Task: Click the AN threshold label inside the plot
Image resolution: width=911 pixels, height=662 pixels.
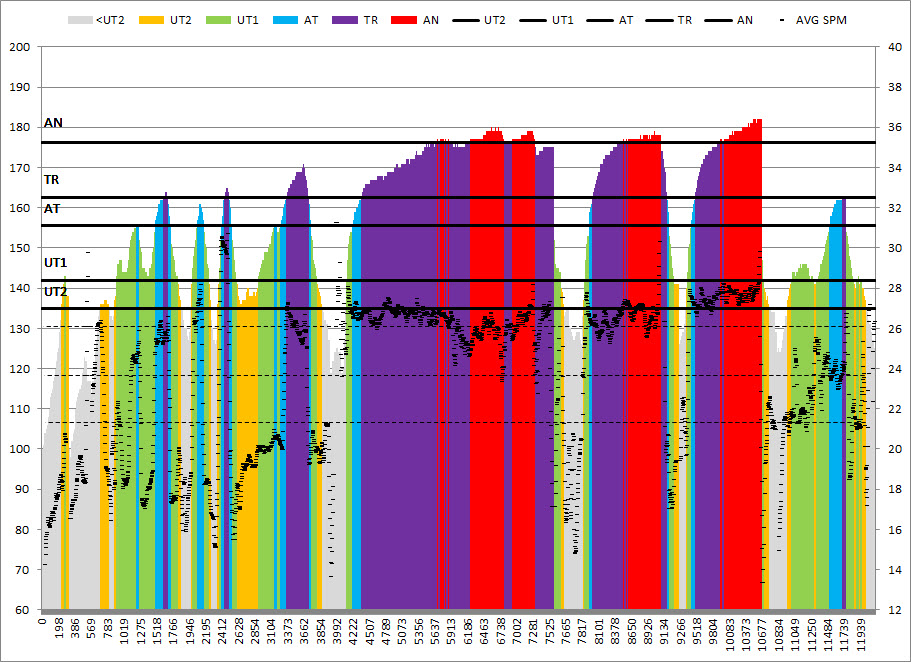Action: tap(53, 123)
